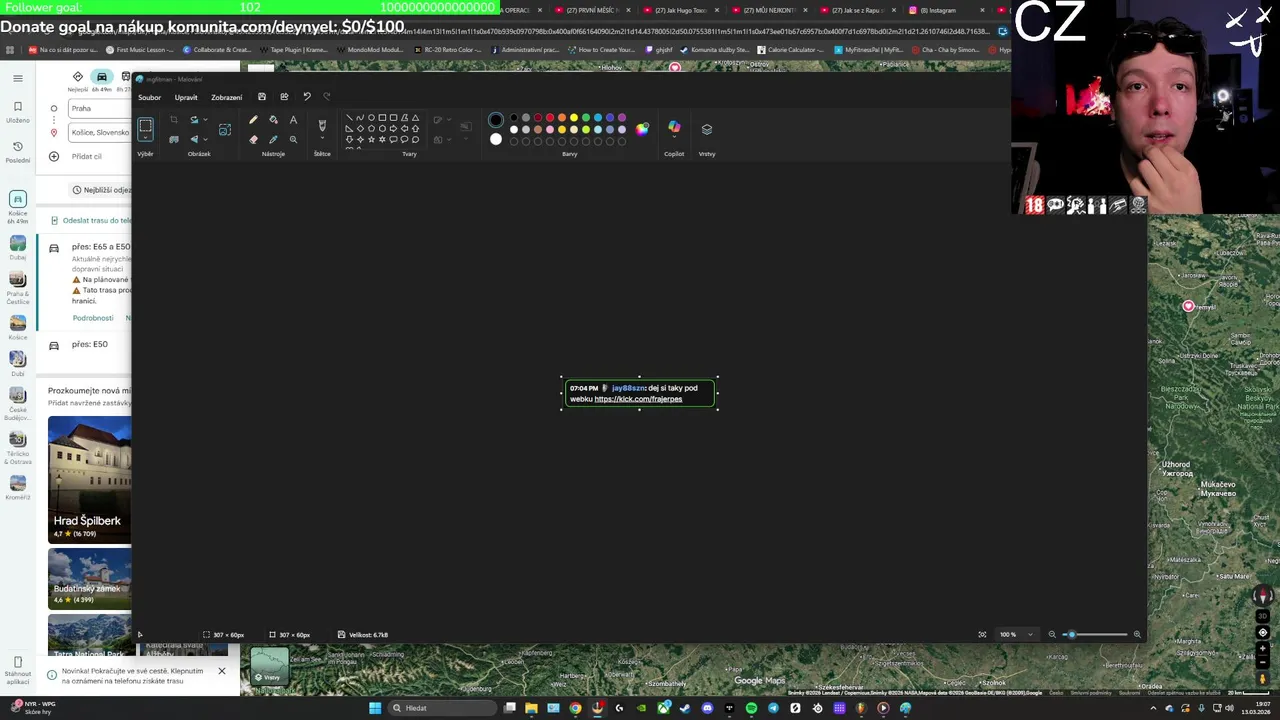1280x720 pixels.
Task: Click the Praha origin field
Action: click(x=100, y=108)
